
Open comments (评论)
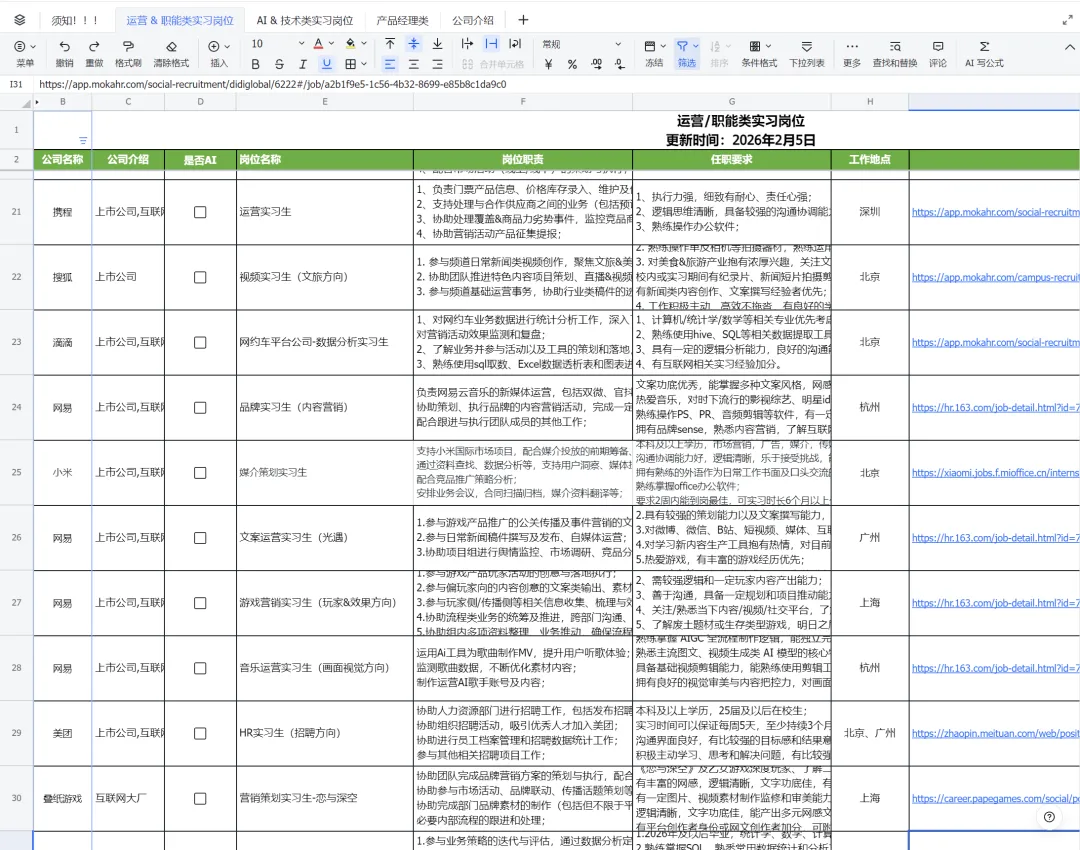pos(937,53)
